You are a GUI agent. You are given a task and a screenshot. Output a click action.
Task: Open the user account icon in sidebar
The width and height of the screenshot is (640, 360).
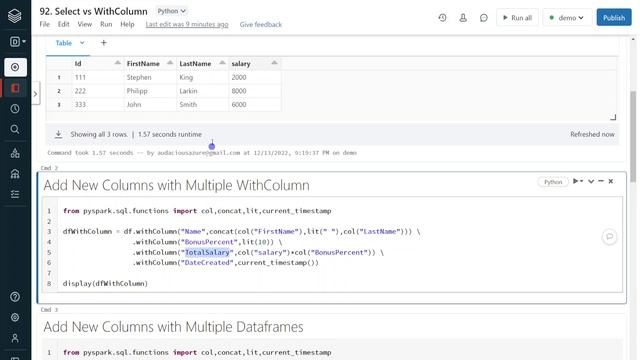pos(15,338)
